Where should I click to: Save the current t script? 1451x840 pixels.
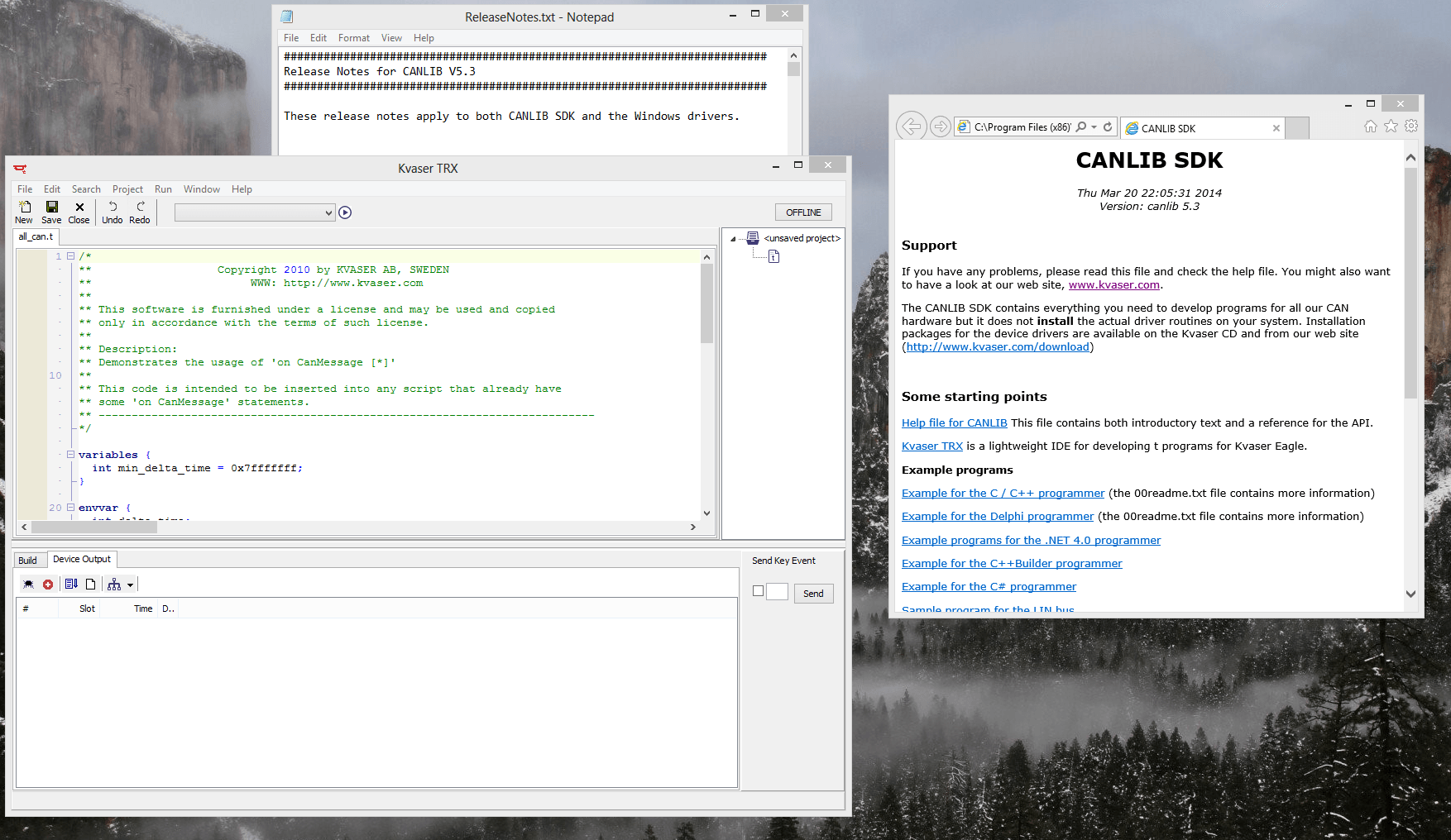pos(50,212)
